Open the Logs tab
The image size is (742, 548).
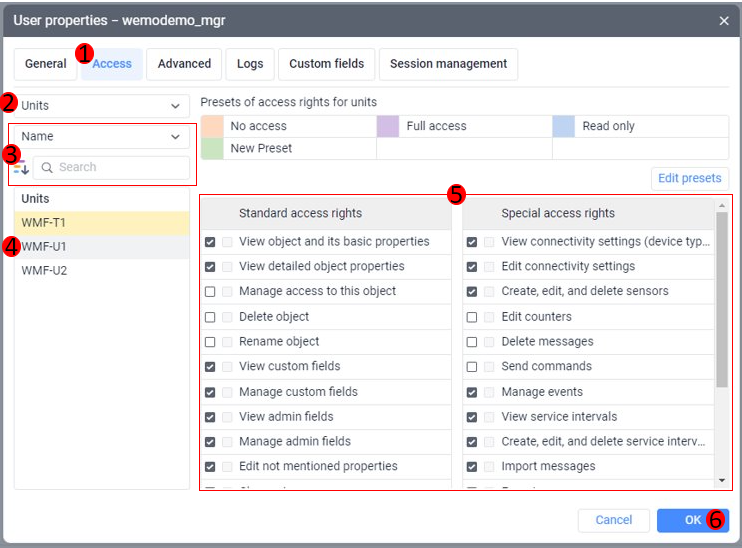point(250,64)
